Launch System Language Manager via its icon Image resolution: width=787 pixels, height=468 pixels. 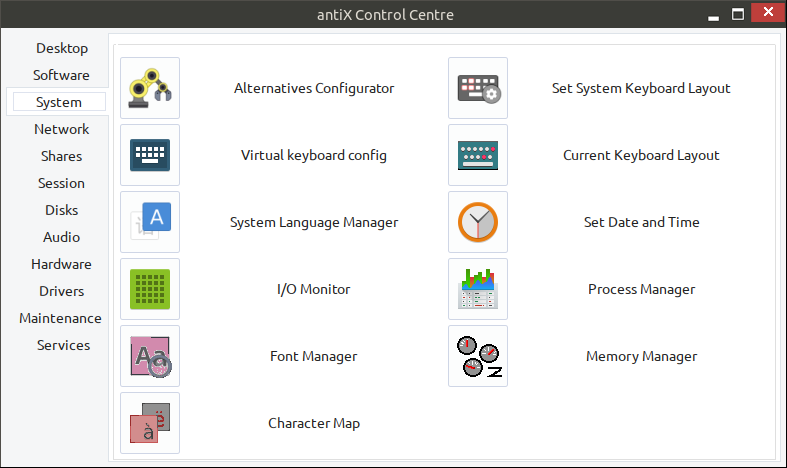point(150,222)
